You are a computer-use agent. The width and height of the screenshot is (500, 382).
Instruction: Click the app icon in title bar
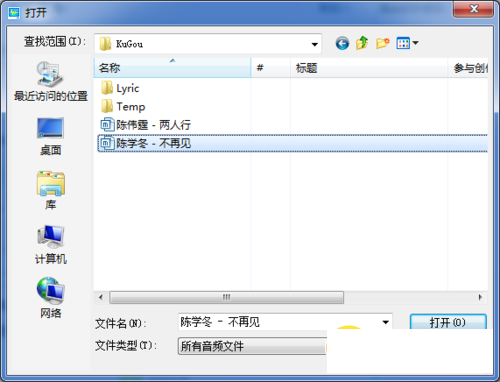(x=14, y=13)
